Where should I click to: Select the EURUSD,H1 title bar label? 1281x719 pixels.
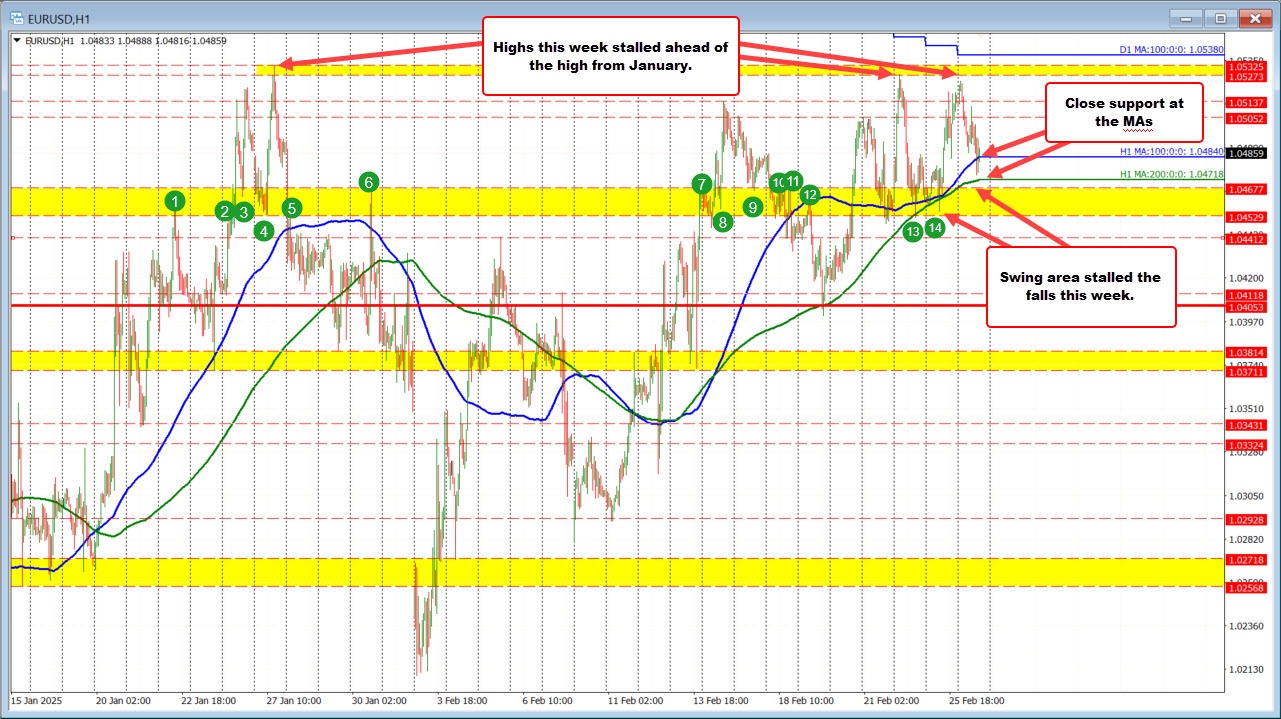[60, 18]
